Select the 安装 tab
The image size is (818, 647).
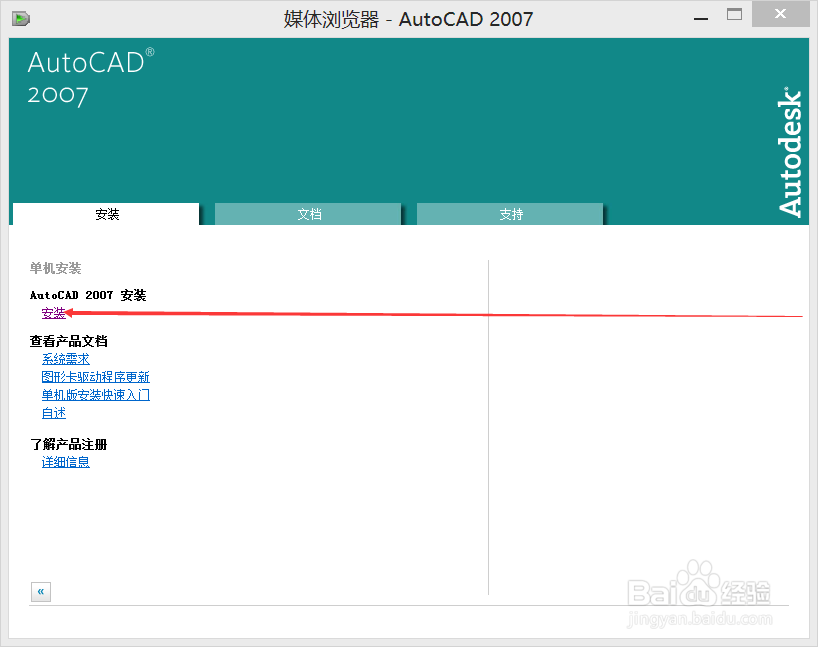click(106, 214)
